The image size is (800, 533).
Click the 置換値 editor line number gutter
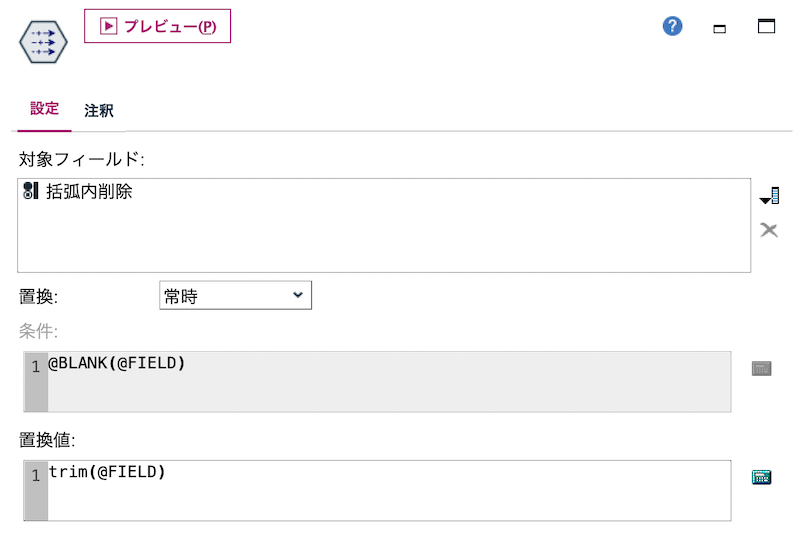[x=36, y=490]
